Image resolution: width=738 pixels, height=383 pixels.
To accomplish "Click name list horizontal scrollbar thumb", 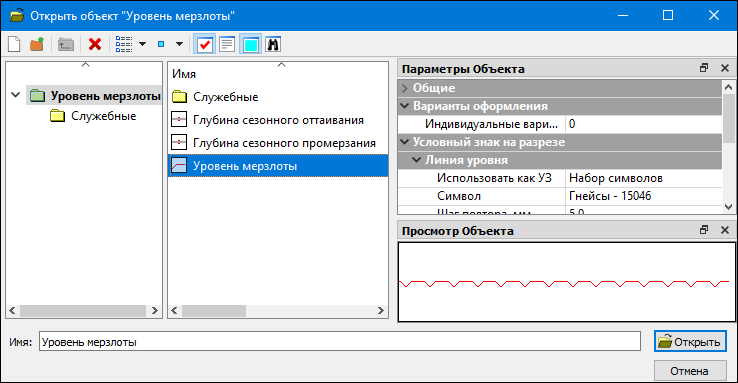I will click(214, 311).
